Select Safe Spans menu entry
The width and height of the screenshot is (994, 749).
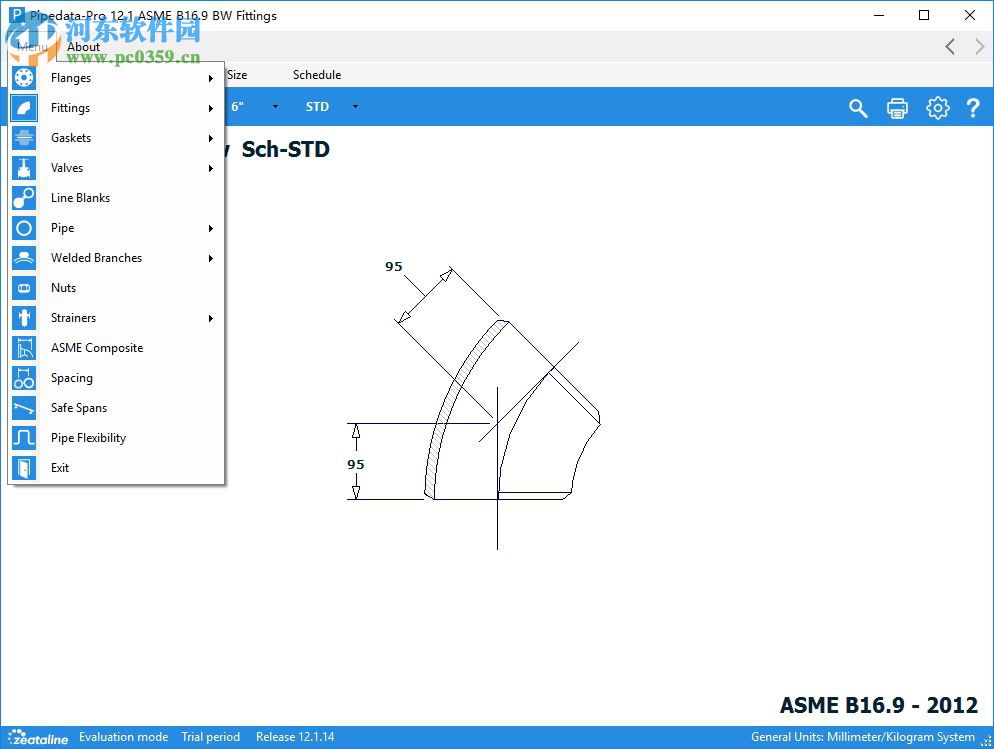(x=117, y=407)
